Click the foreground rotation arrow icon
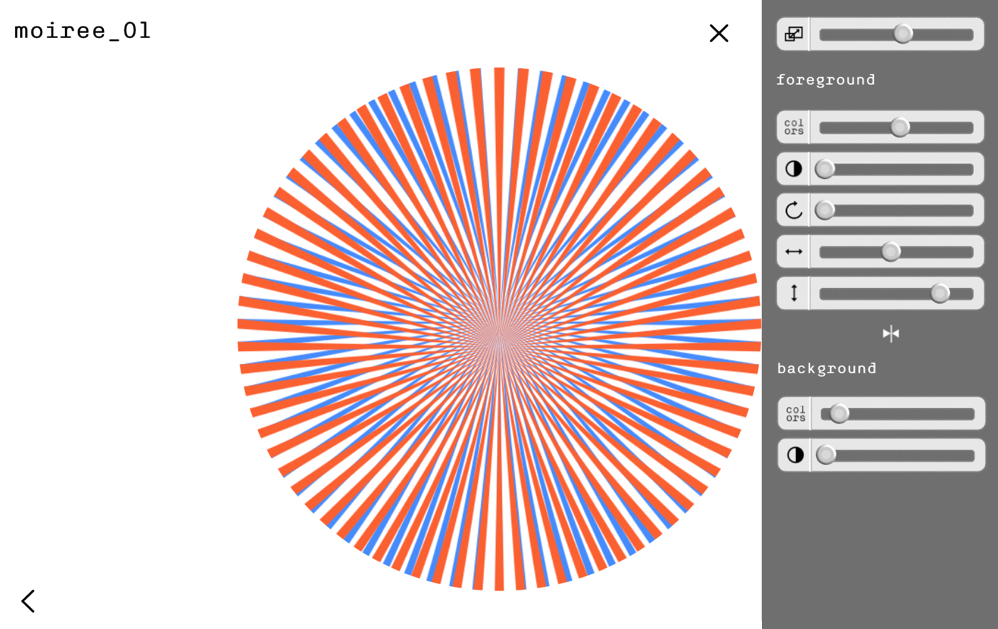 [794, 210]
